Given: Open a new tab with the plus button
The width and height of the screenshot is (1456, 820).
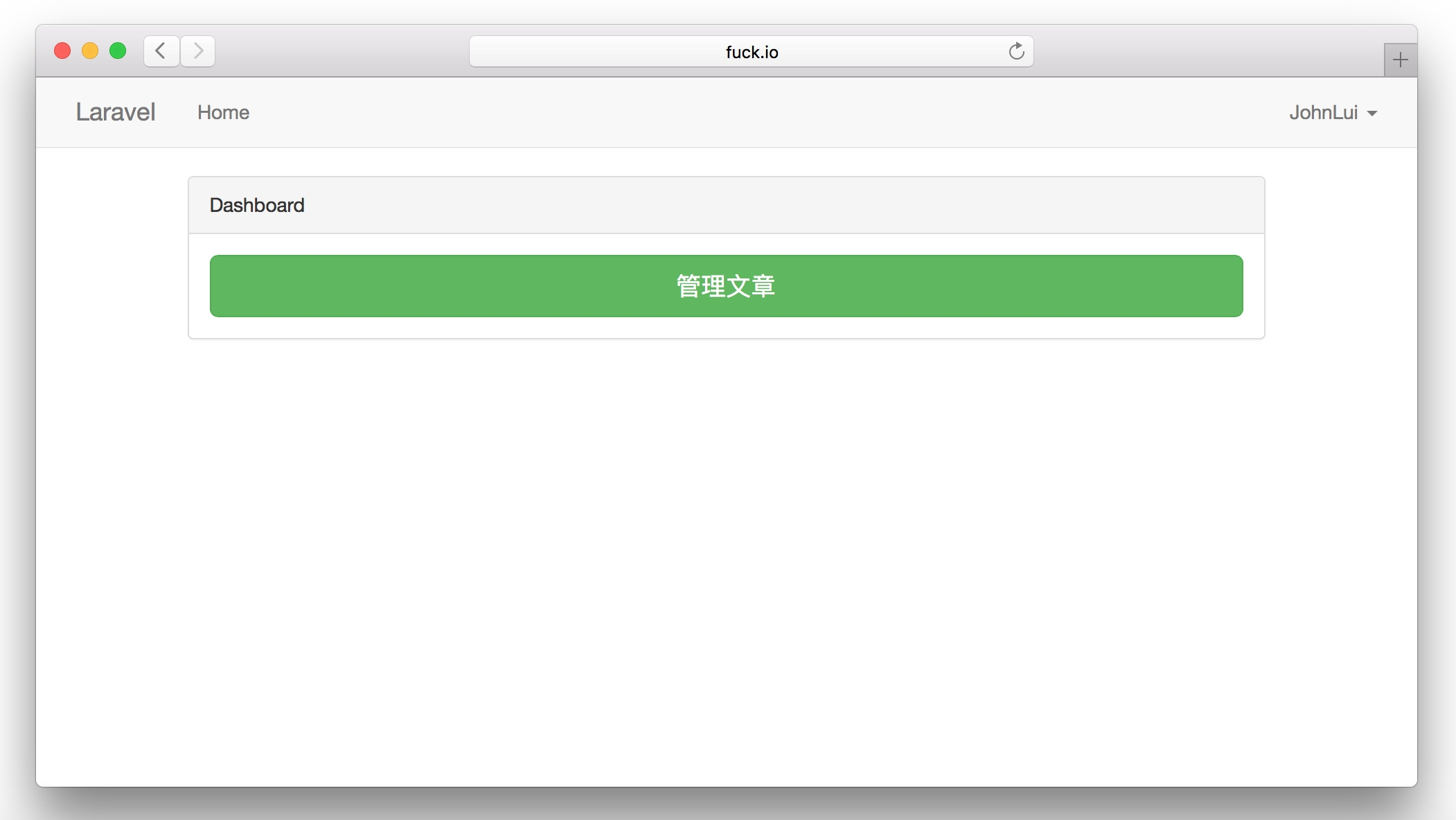Looking at the screenshot, I should point(1400,60).
